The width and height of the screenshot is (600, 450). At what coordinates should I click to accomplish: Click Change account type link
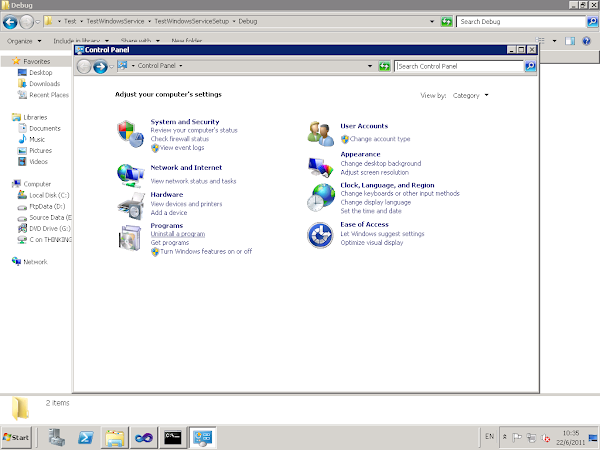tap(380, 139)
